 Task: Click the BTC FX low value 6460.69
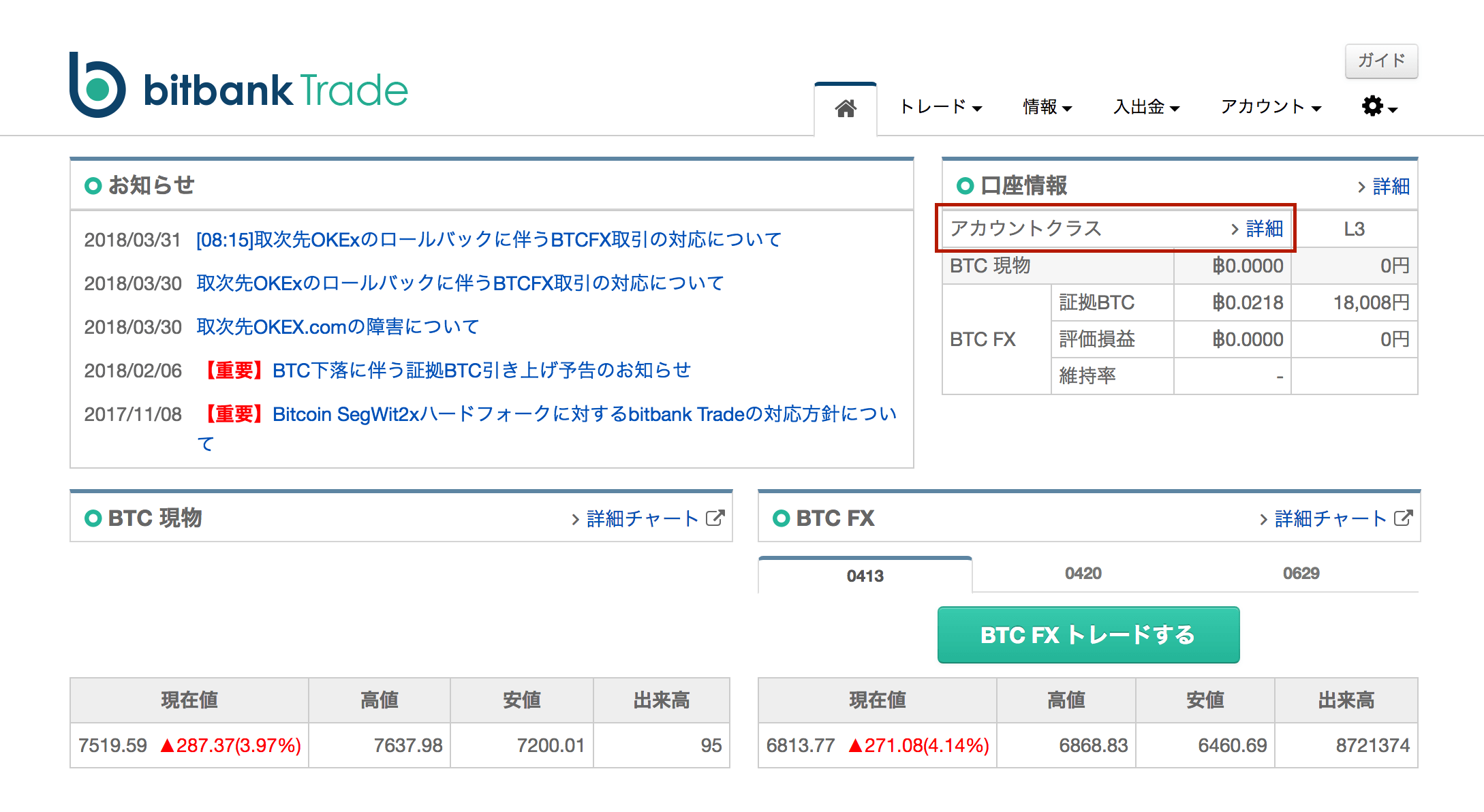1233,746
